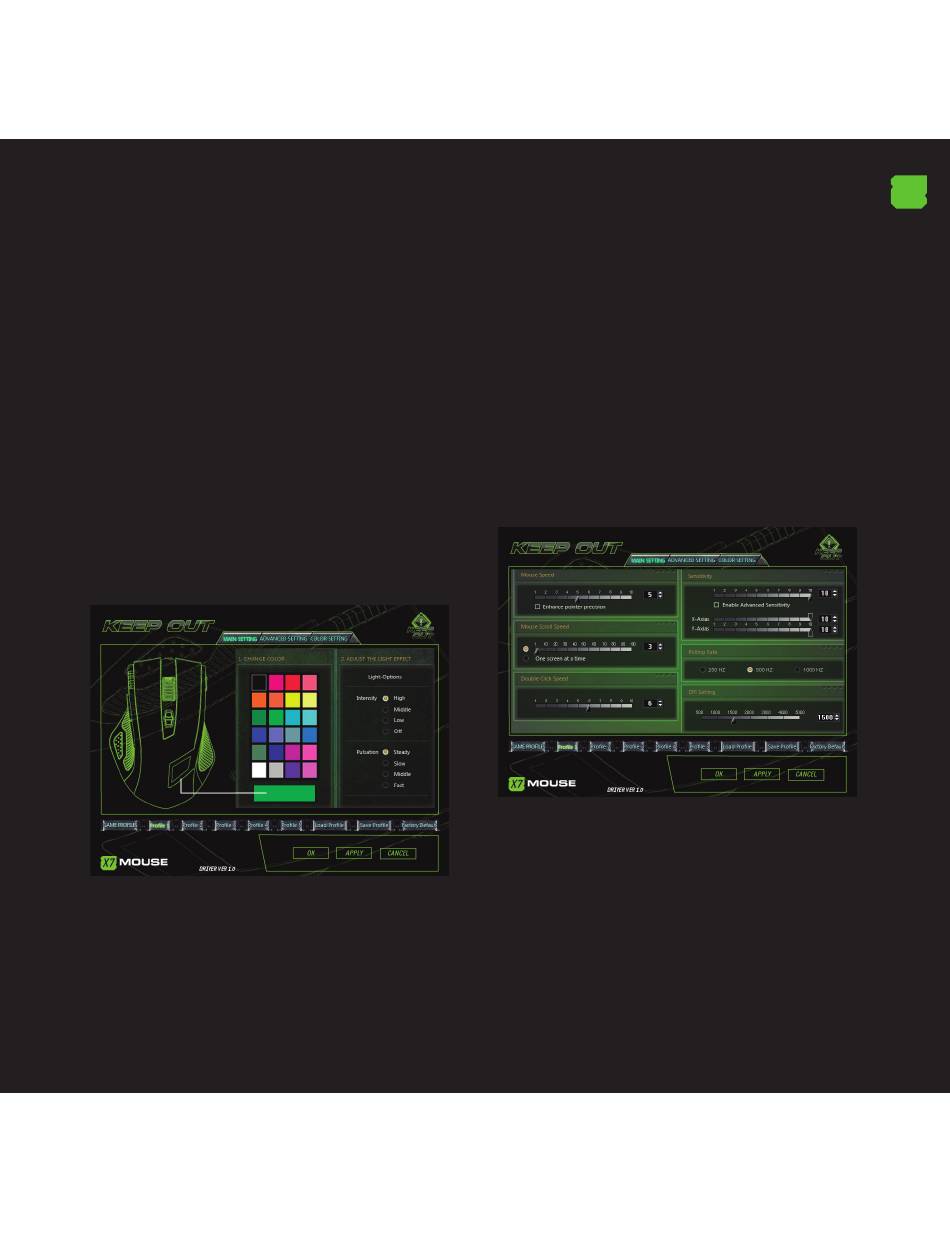The height and width of the screenshot is (1233, 950).
Task: Choose Low light intensity
Action: pyautogui.click(x=385, y=720)
